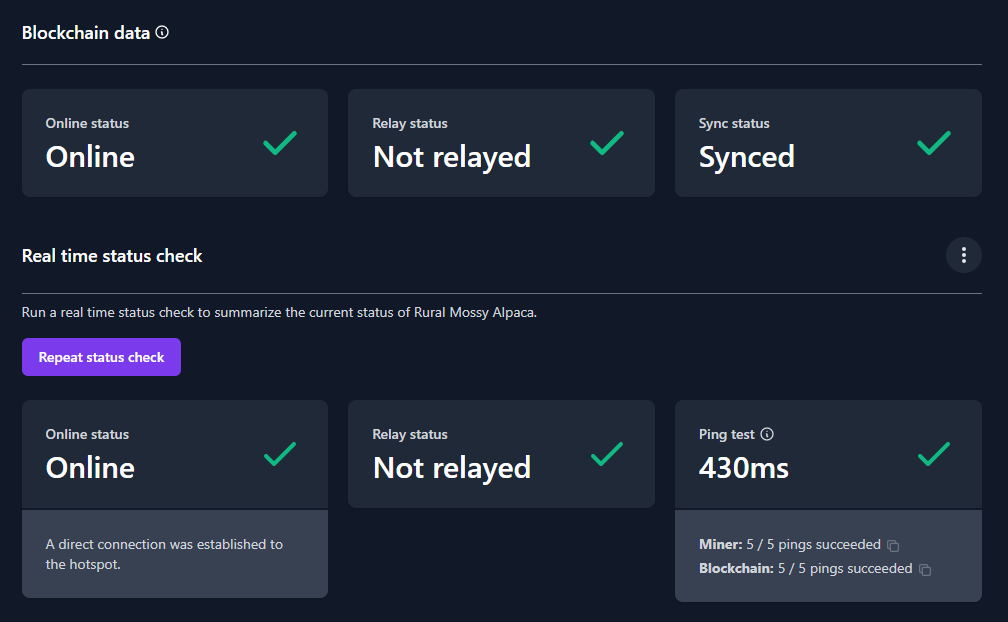1008x622 pixels.
Task: Click 'Online' value in the real-time status card
Action: click(x=90, y=468)
